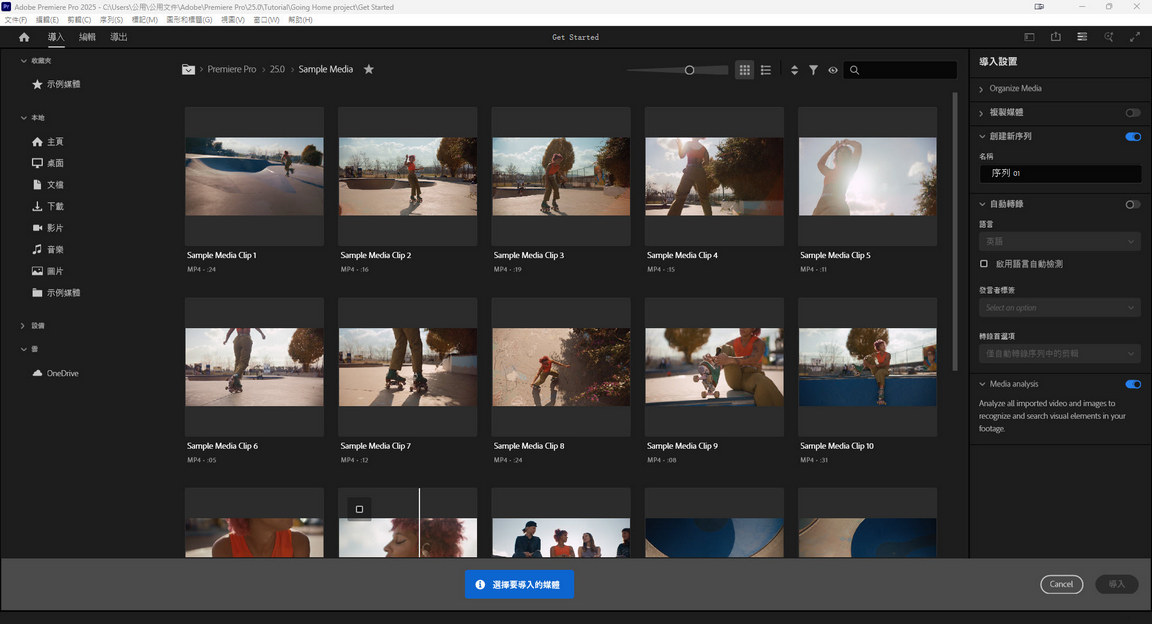The width and height of the screenshot is (1152, 624).
Task: Open the 語言 dropdown
Action: click(1058, 241)
